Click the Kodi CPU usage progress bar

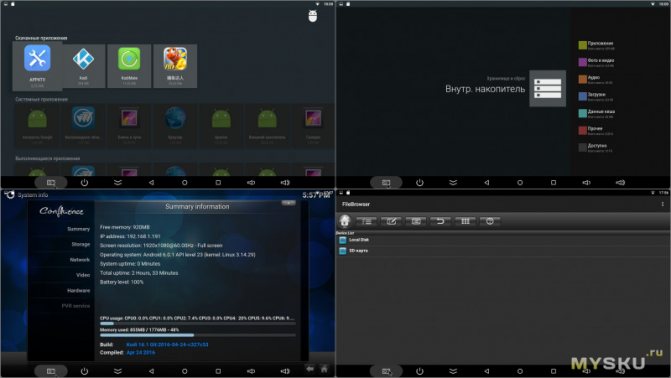tap(198, 324)
